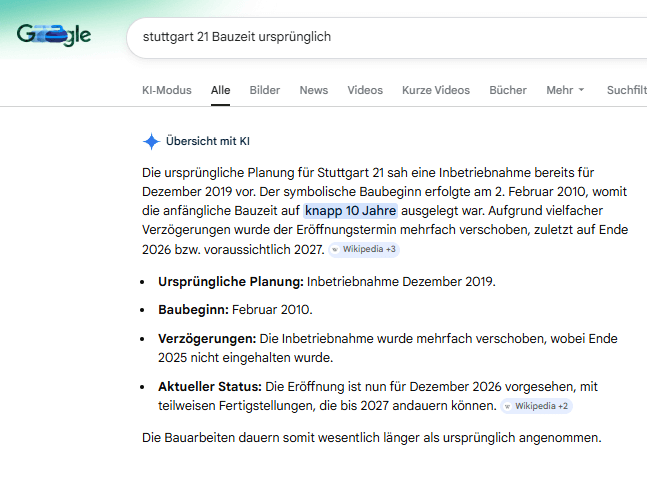Image resolution: width=647 pixels, height=487 pixels.
Task: Click the 'Baubeginn' bullet point
Action: [x=235, y=309]
